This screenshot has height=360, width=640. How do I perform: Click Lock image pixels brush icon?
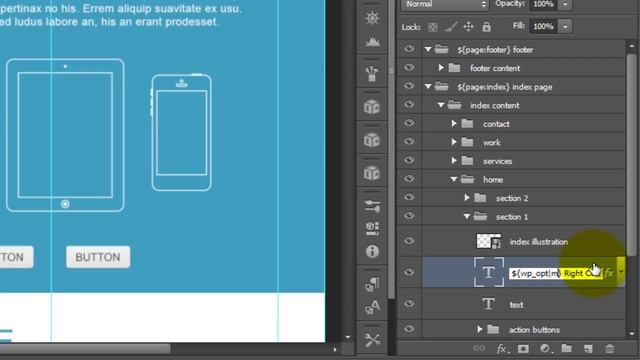point(451,27)
